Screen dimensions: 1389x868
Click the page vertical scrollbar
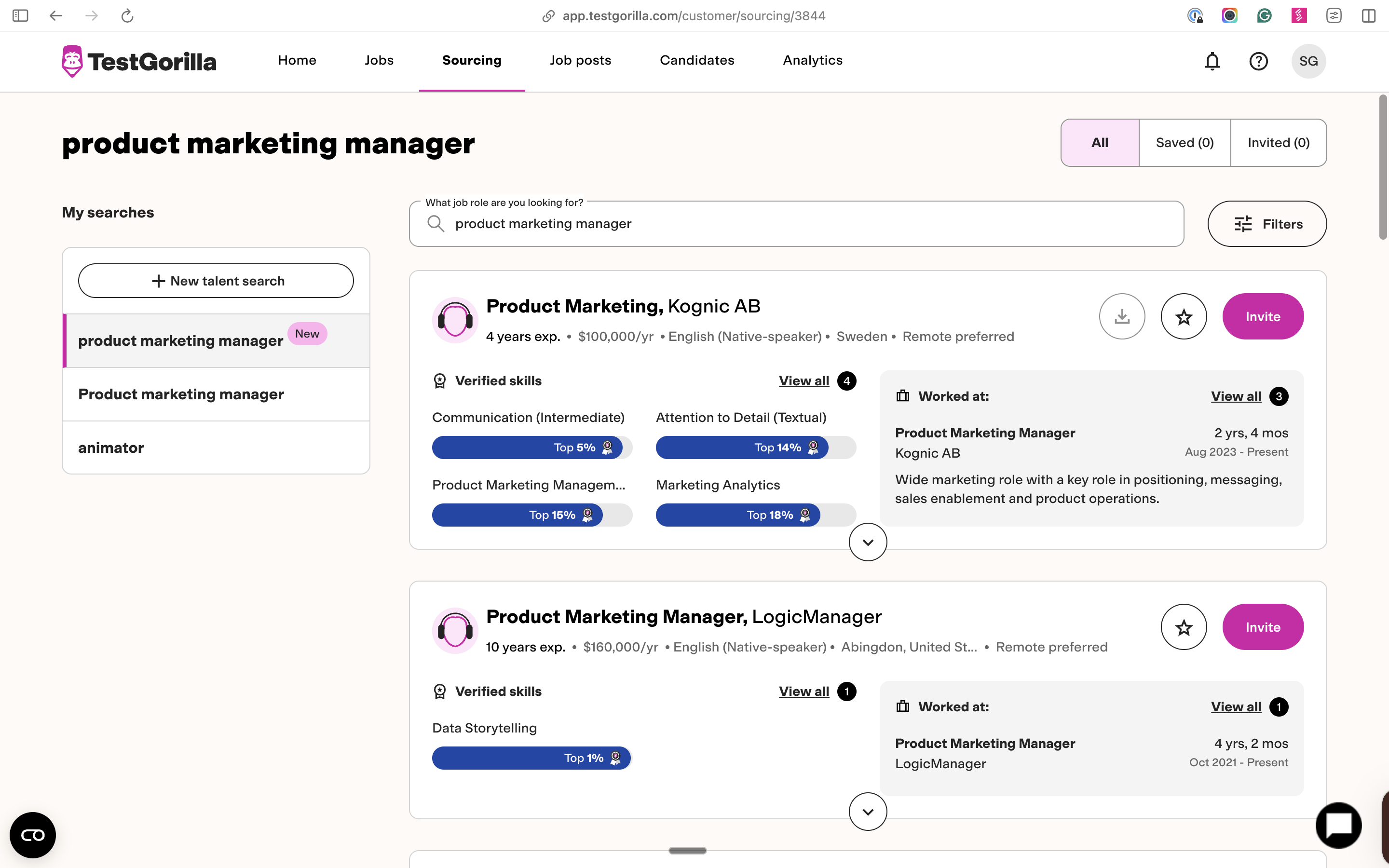point(1383,166)
